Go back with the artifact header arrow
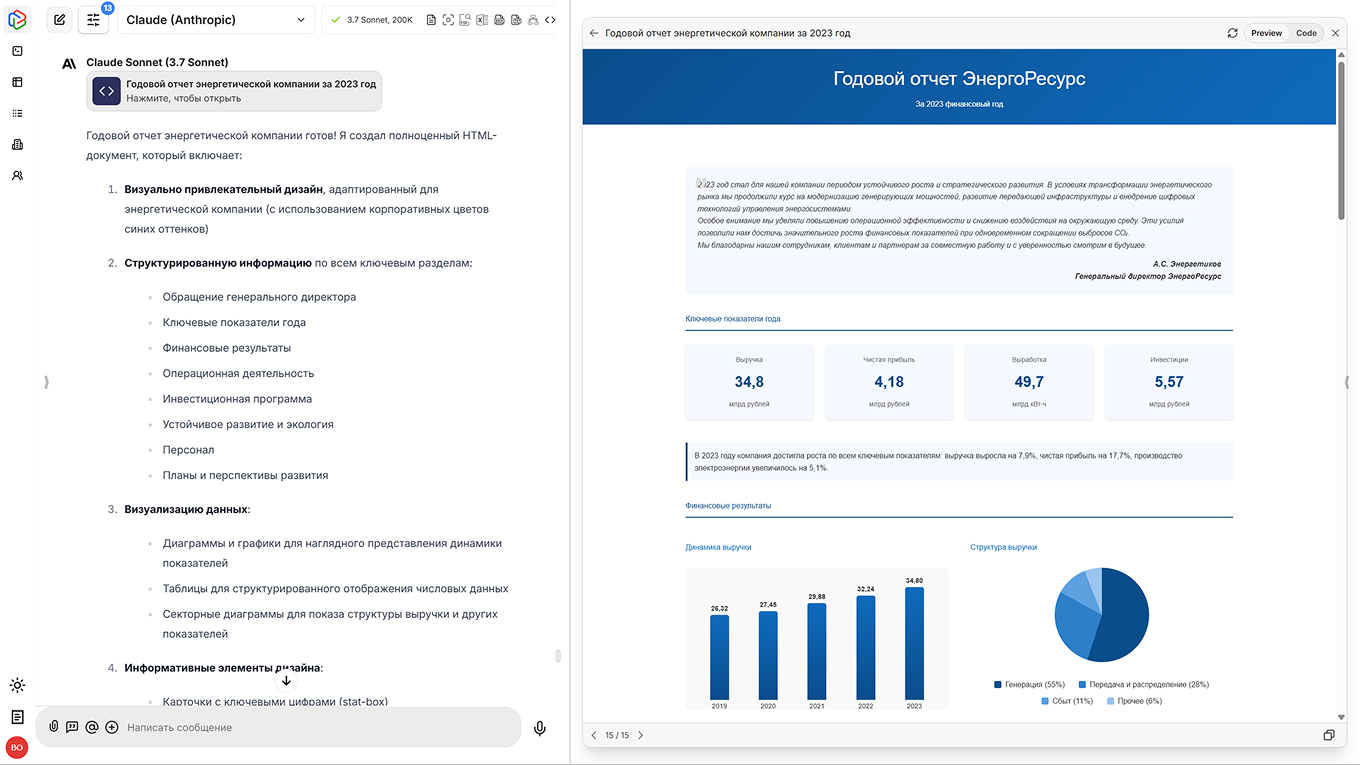The image size is (1360, 765). [594, 33]
